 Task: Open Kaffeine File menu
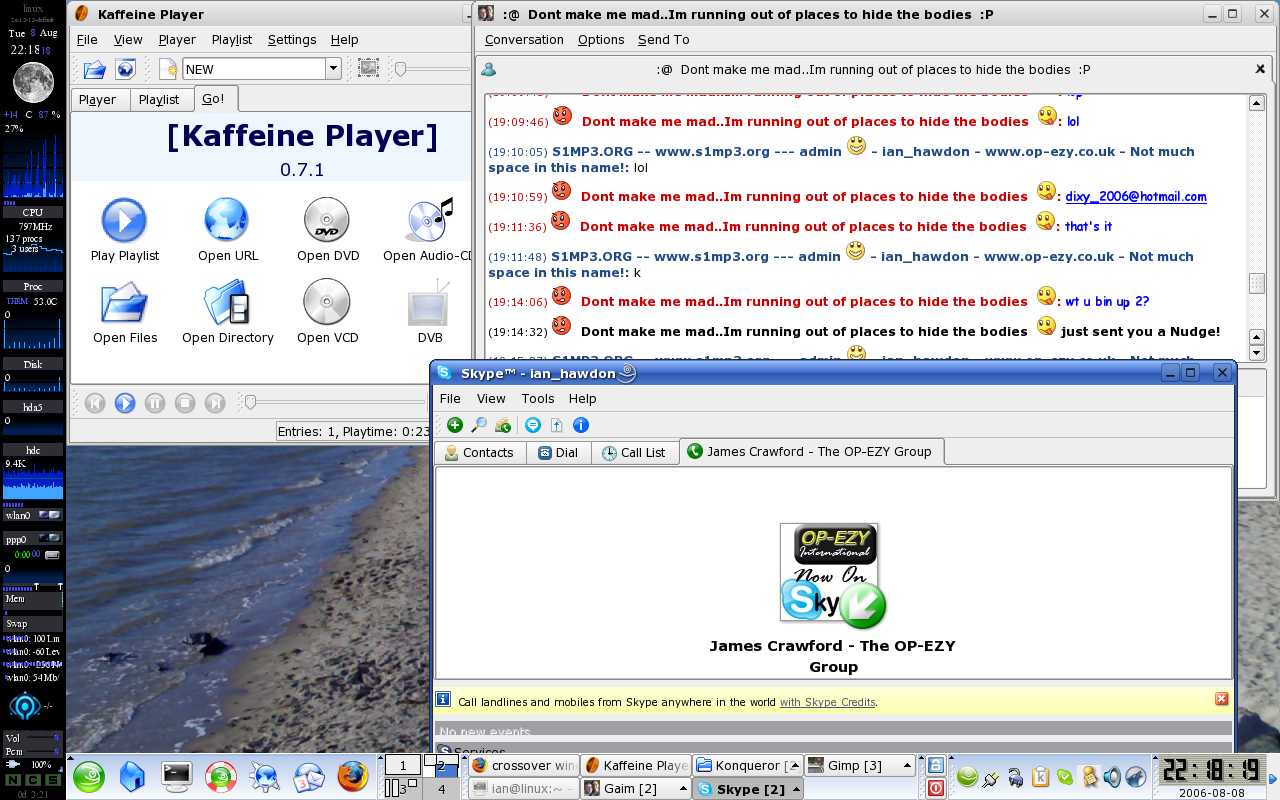pyautogui.click(x=87, y=39)
